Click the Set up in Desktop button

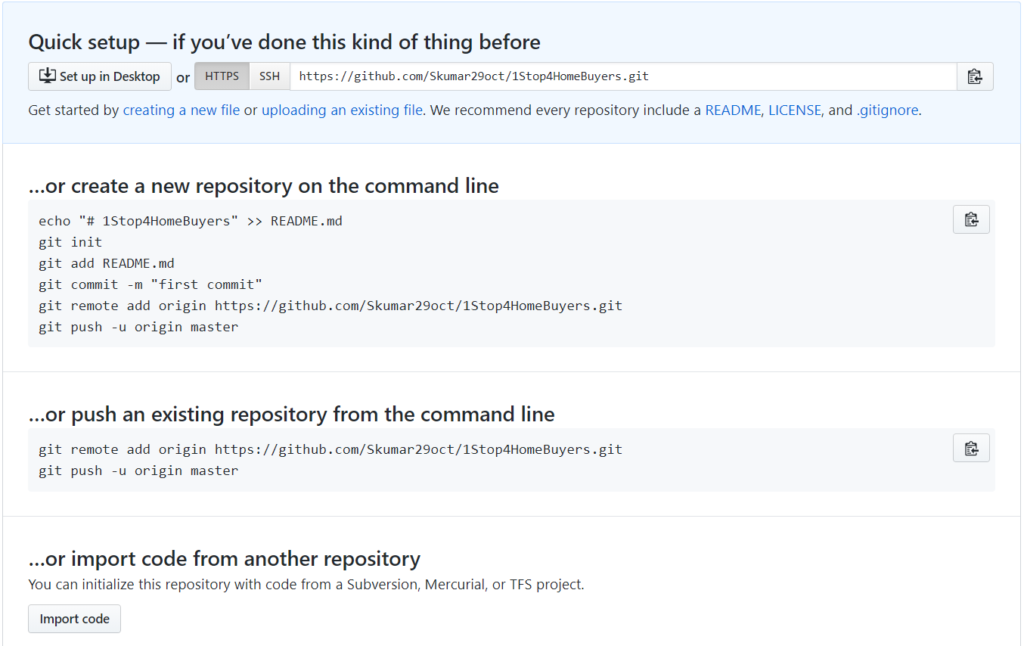[100, 76]
